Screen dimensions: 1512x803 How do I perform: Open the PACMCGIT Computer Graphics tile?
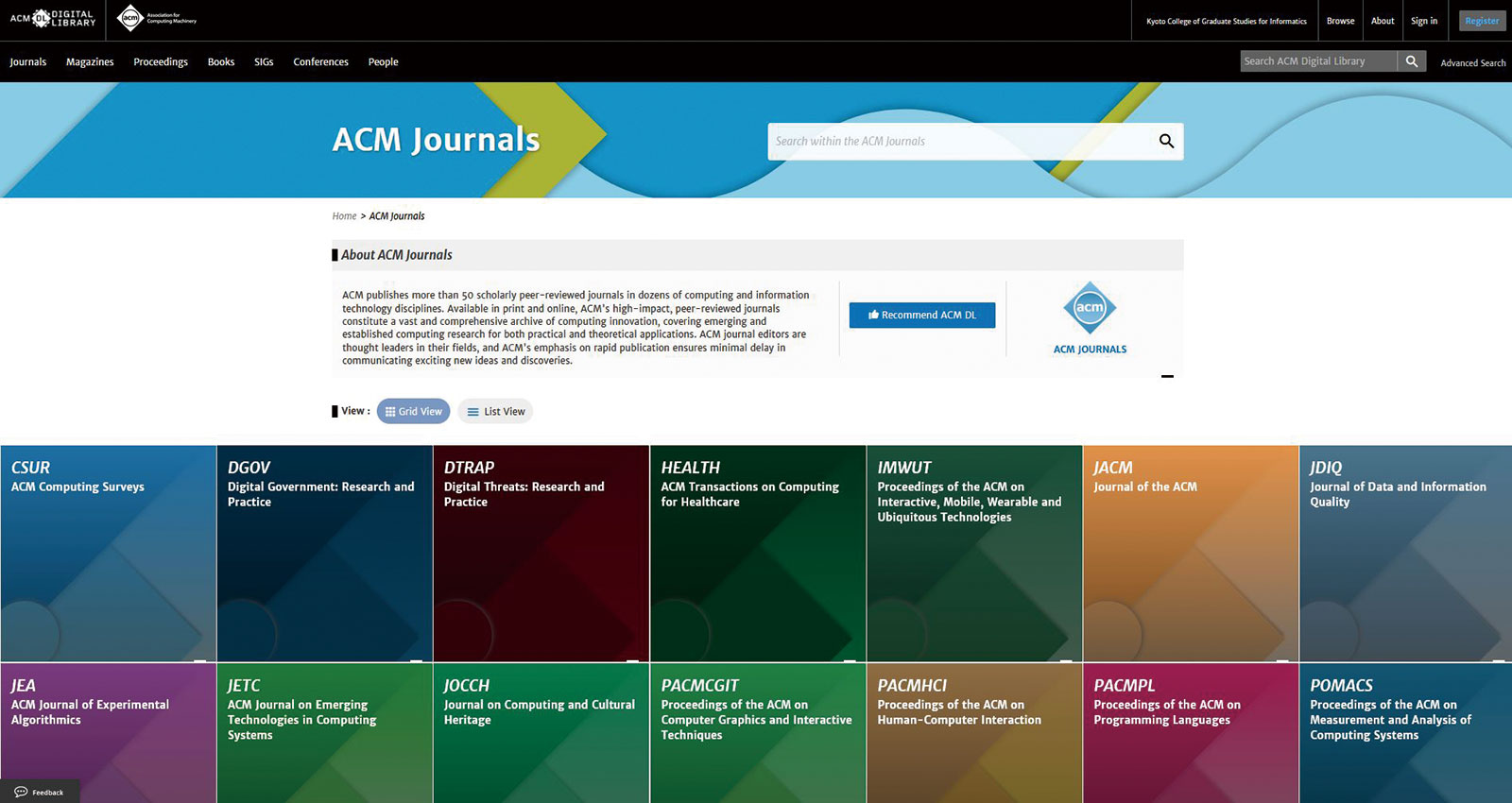pyautogui.click(x=758, y=733)
